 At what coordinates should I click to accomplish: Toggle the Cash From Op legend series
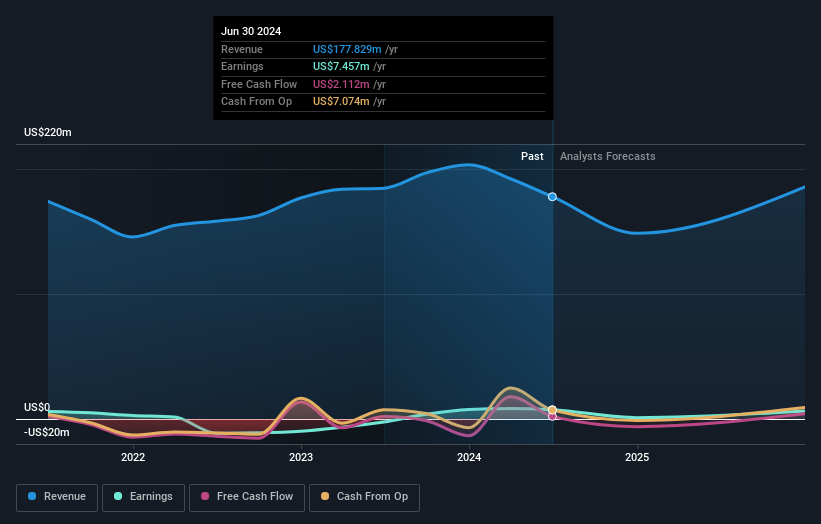click(x=364, y=497)
